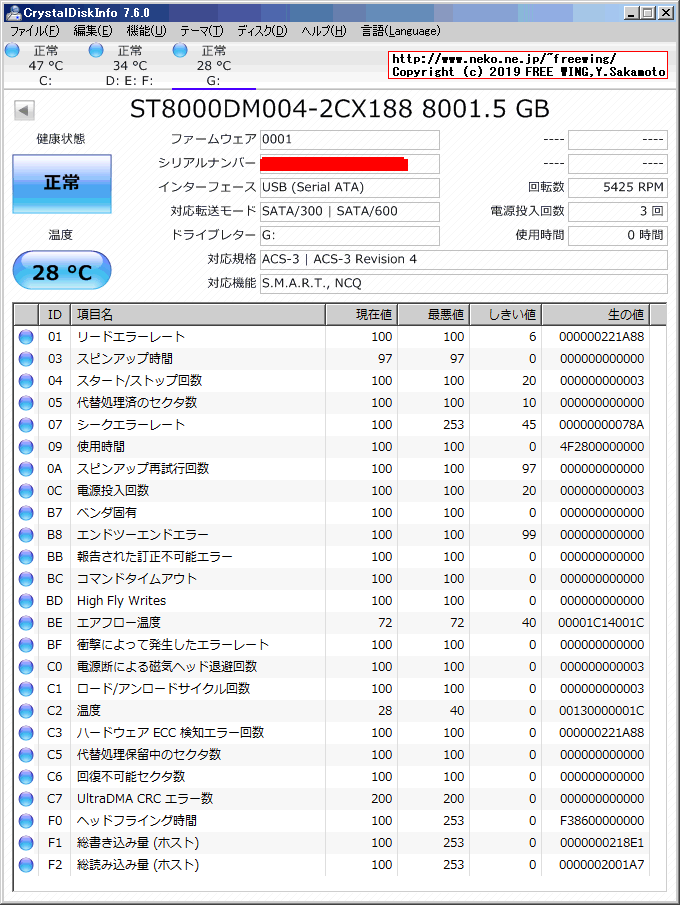Click status icon of シークエラーレート row
This screenshot has height=905, width=680.
click(x=26, y=425)
